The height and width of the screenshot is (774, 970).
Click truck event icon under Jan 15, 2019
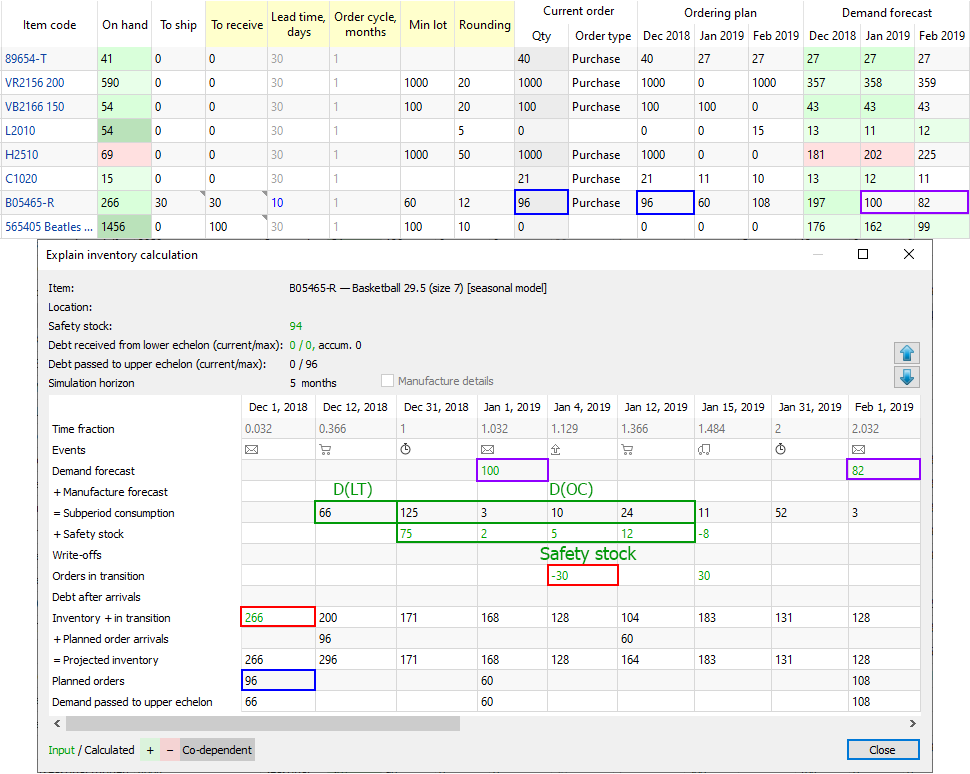[705, 450]
